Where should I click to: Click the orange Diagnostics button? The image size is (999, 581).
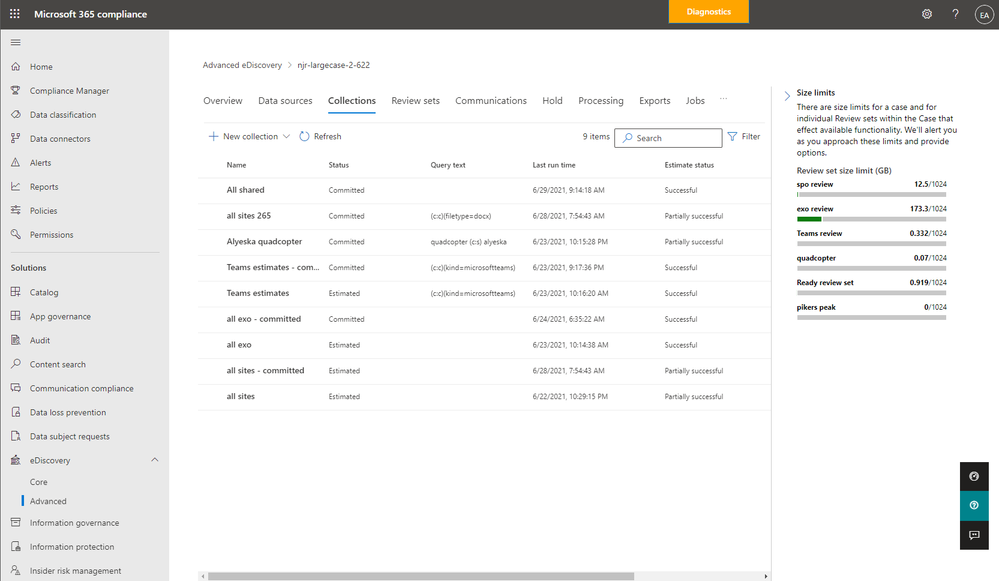(708, 11)
